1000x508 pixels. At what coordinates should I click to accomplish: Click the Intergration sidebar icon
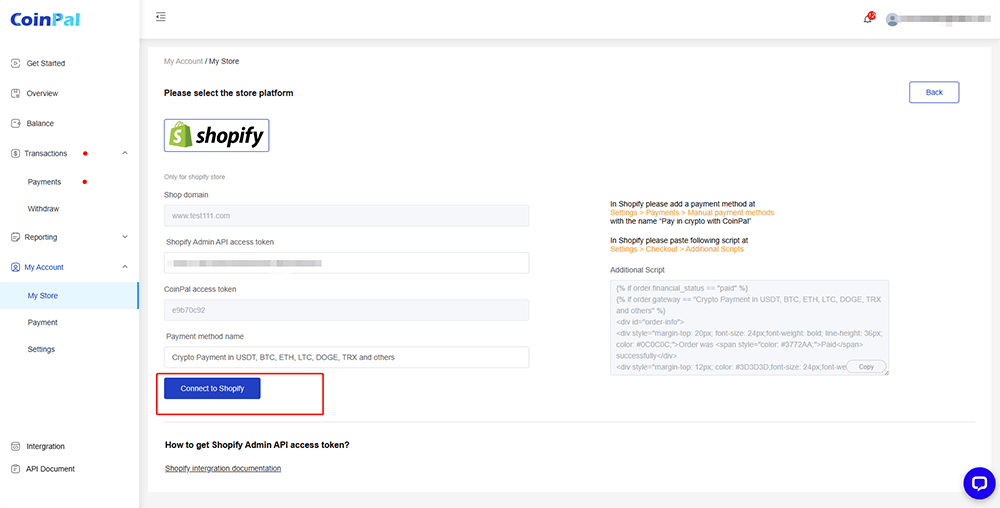click(x=16, y=446)
